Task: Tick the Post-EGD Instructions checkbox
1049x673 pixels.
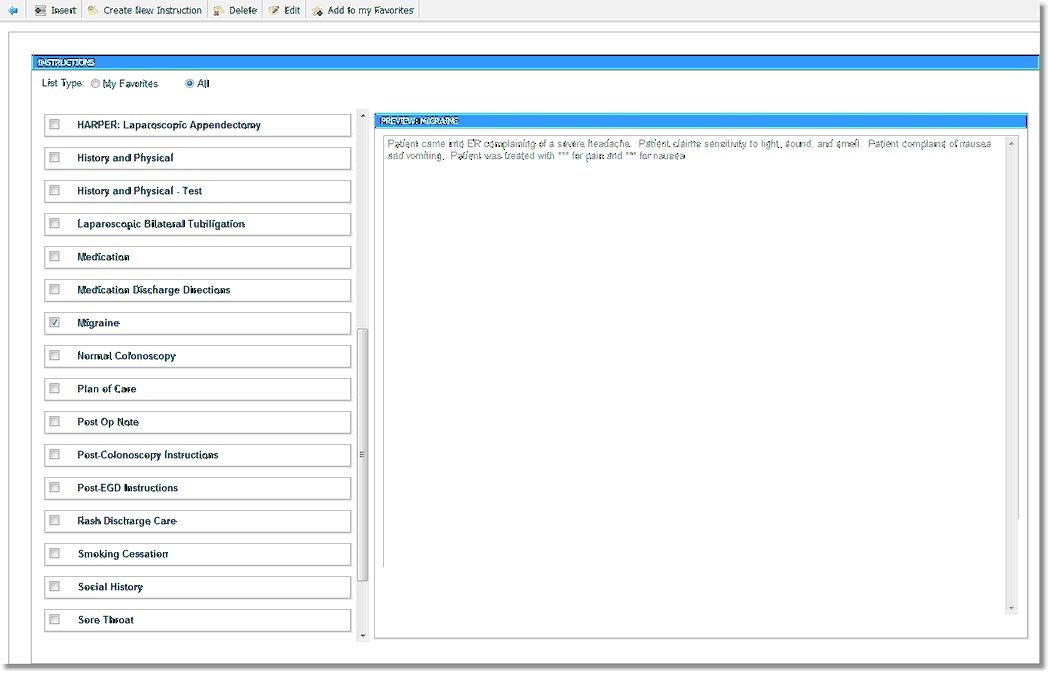Action: [55, 488]
